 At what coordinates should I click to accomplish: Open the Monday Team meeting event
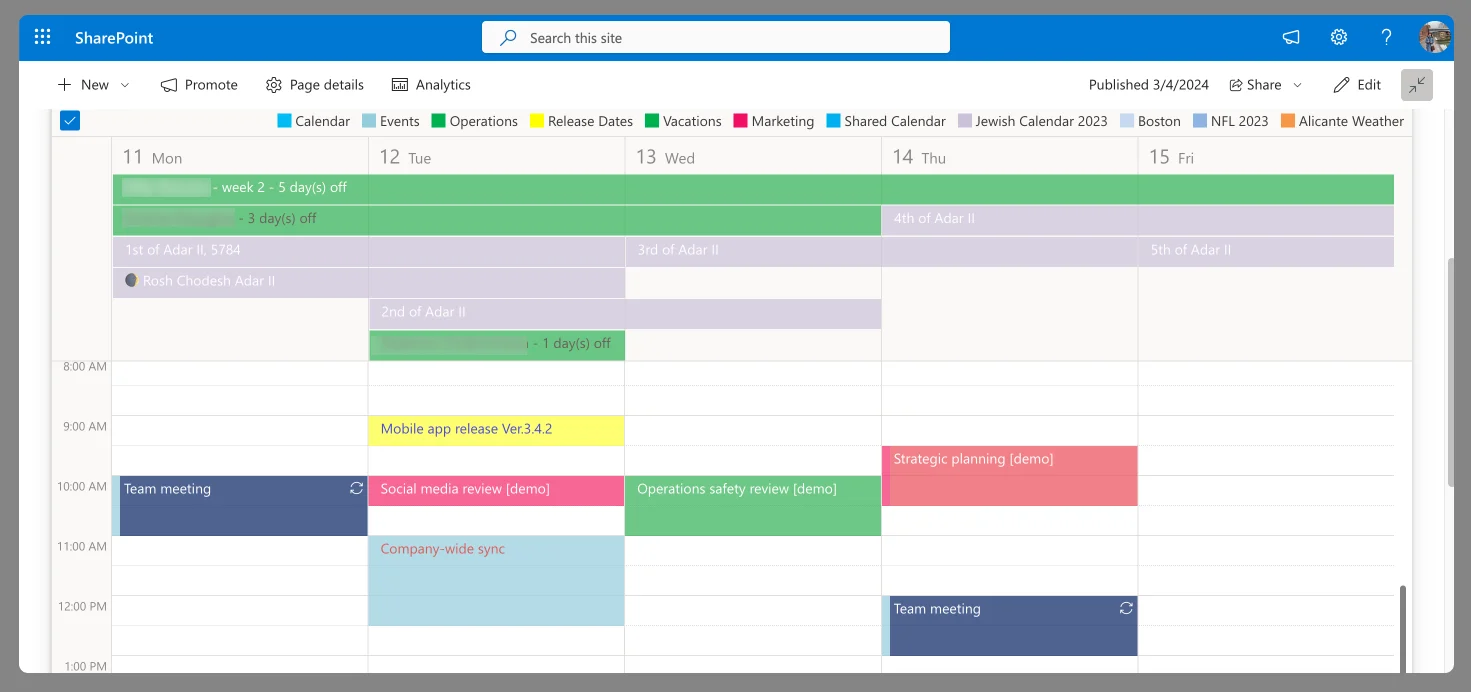240,506
